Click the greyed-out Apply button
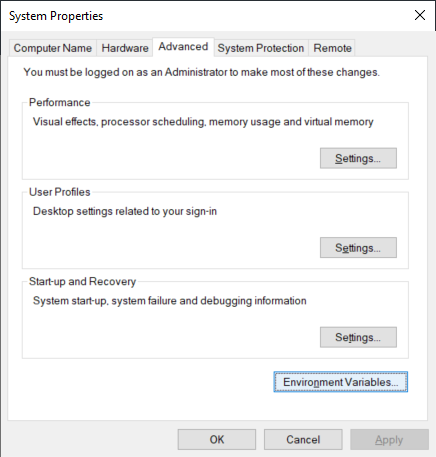 389,439
